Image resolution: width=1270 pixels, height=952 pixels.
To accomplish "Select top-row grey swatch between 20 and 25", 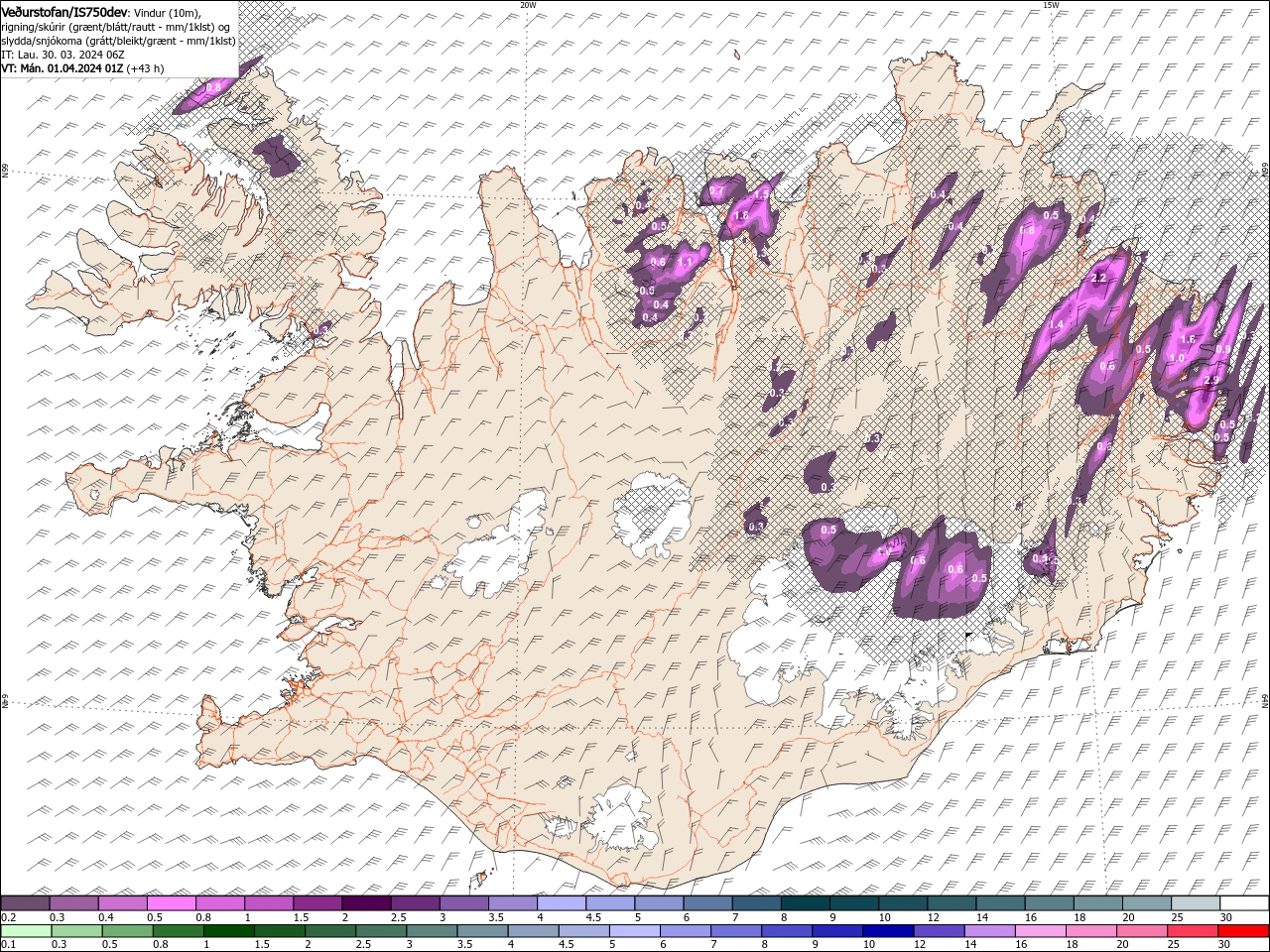I will pos(1146,903).
